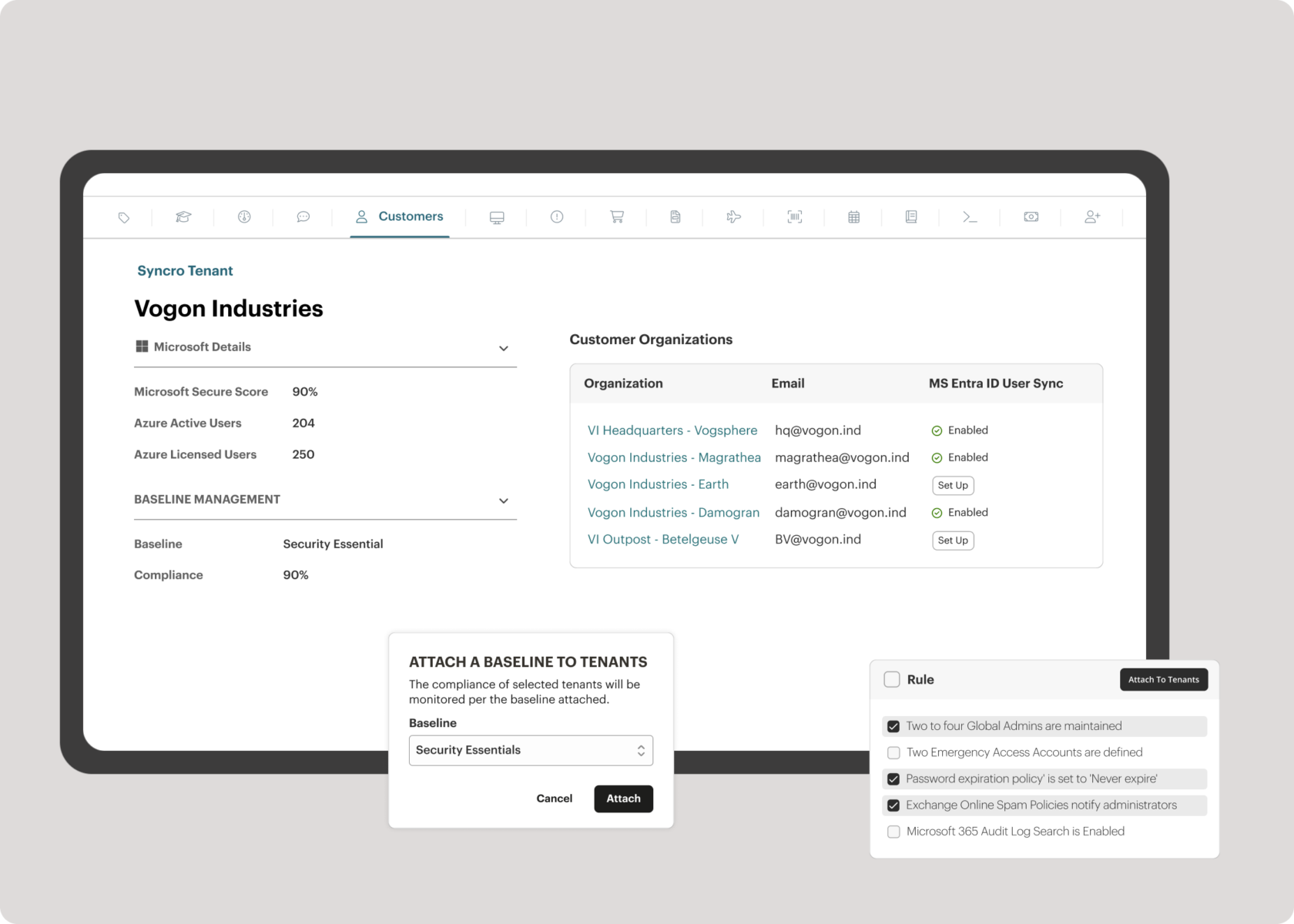Screen dimensions: 1294x924
Task: Collapse the Baseline Management section
Action: pos(504,500)
